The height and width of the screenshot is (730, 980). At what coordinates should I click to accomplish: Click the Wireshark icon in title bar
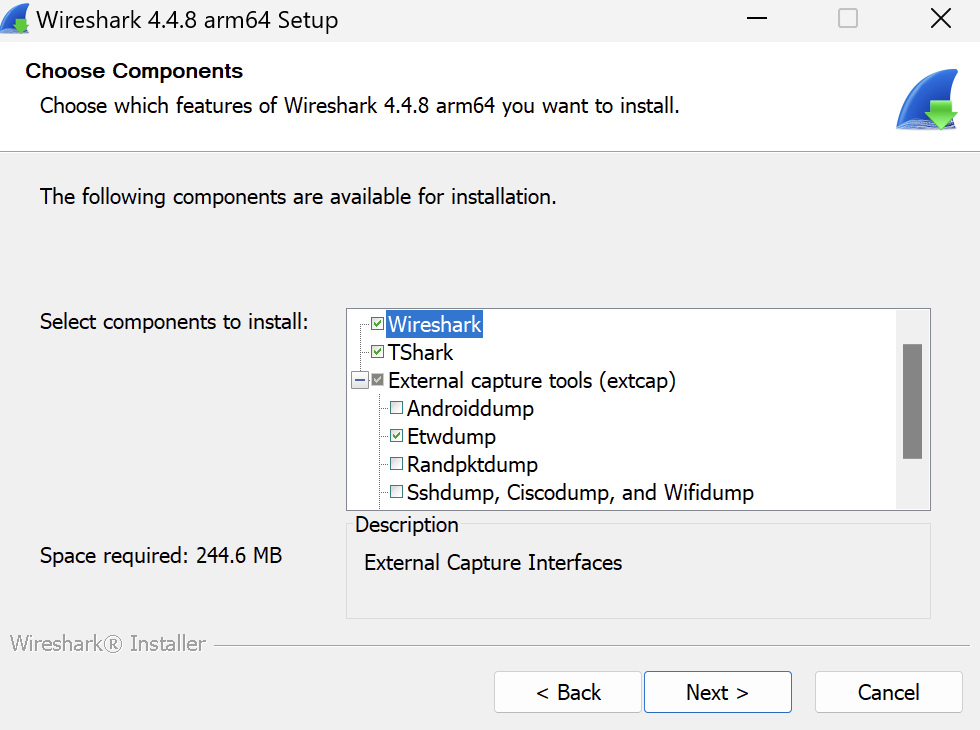[x=15, y=19]
